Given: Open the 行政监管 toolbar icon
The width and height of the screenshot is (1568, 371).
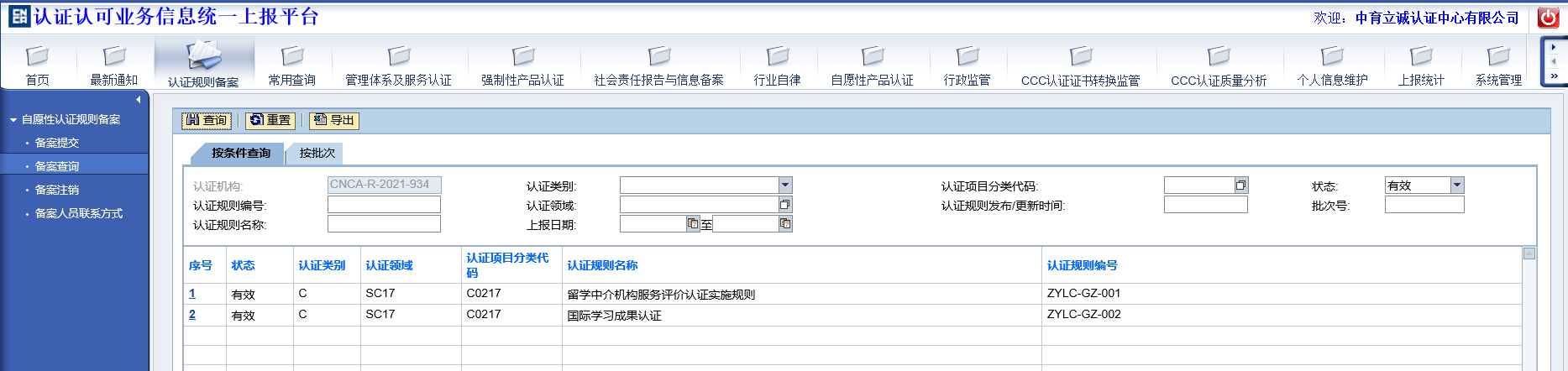Looking at the screenshot, I should [x=967, y=57].
